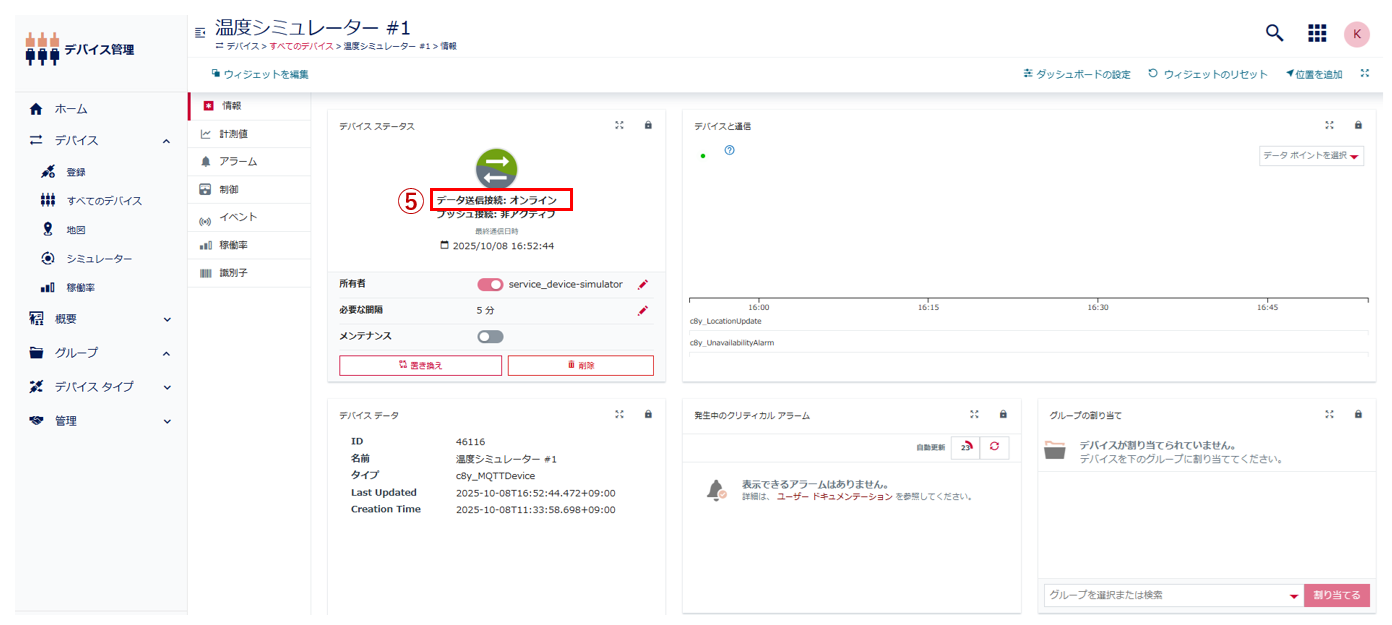Click the user avatar K
The image size is (1392, 625).
[x=1356, y=33]
